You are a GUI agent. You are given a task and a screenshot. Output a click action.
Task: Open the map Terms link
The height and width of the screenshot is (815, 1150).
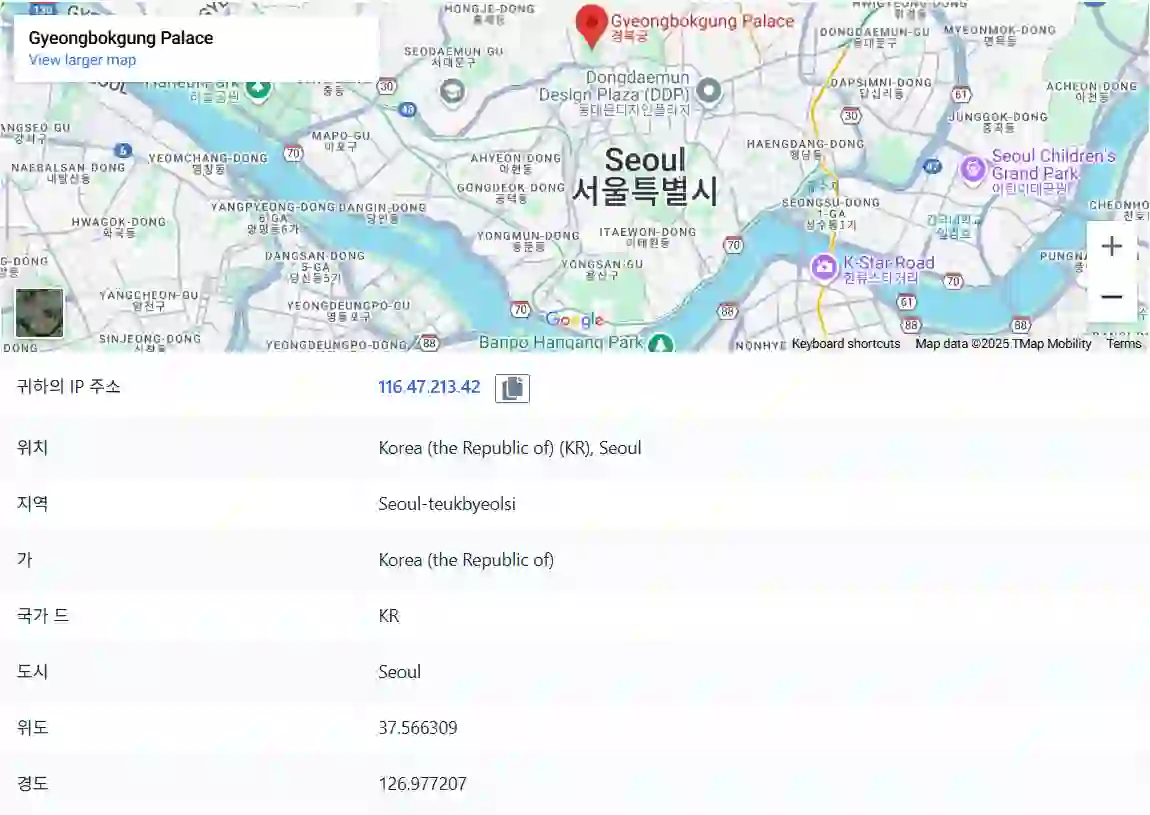(x=1124, y=343)
